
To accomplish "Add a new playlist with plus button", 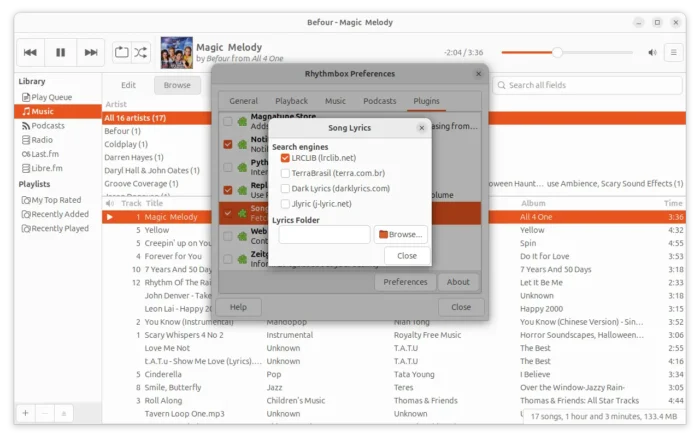I will pyautogui.click(x=25, y=413).
